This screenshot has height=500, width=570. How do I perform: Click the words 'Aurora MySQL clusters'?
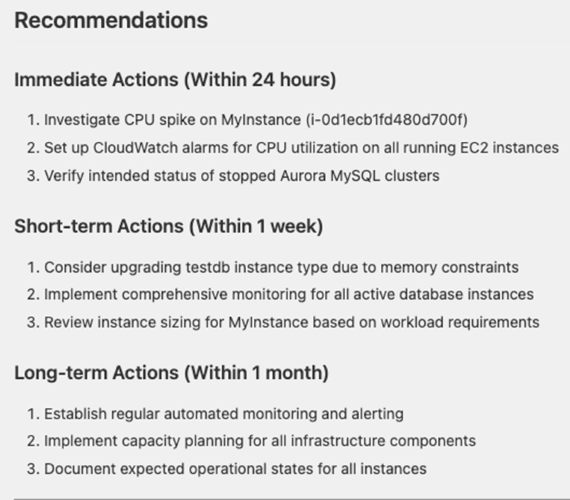(360, 176)
